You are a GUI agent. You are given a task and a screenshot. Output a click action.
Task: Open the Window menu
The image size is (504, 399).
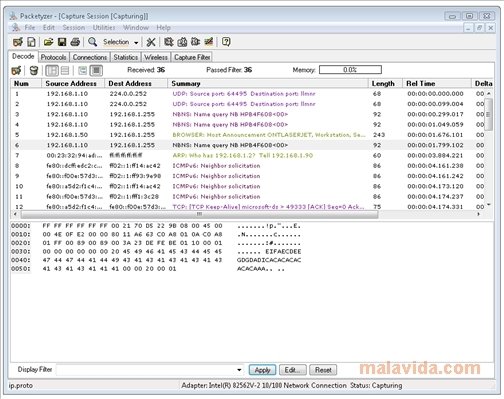(136, 28)
